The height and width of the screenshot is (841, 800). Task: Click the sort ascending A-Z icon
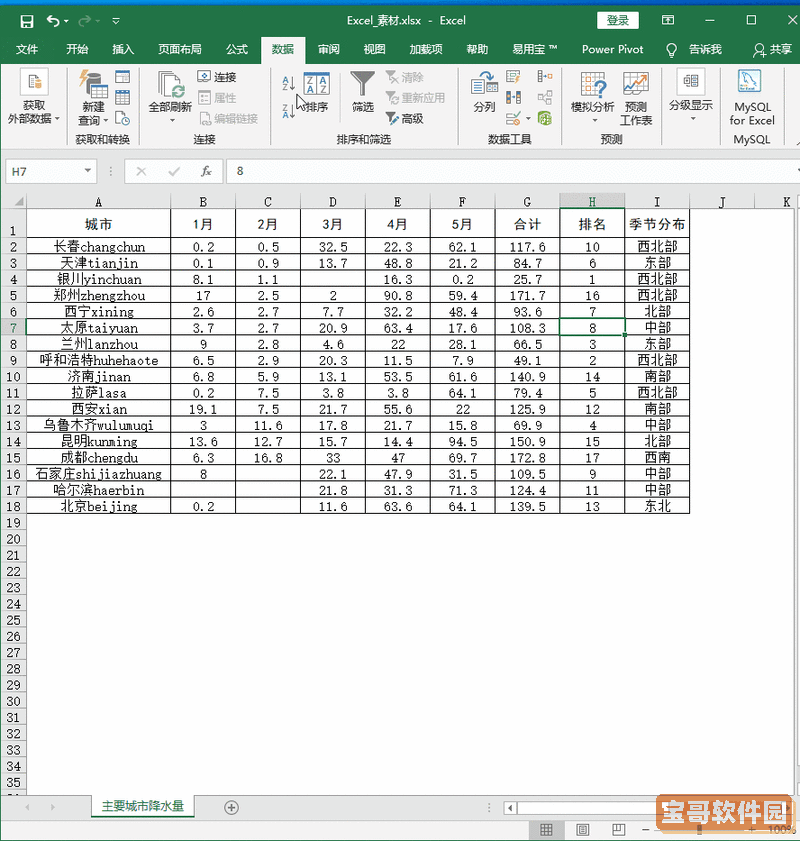(288, 83)
